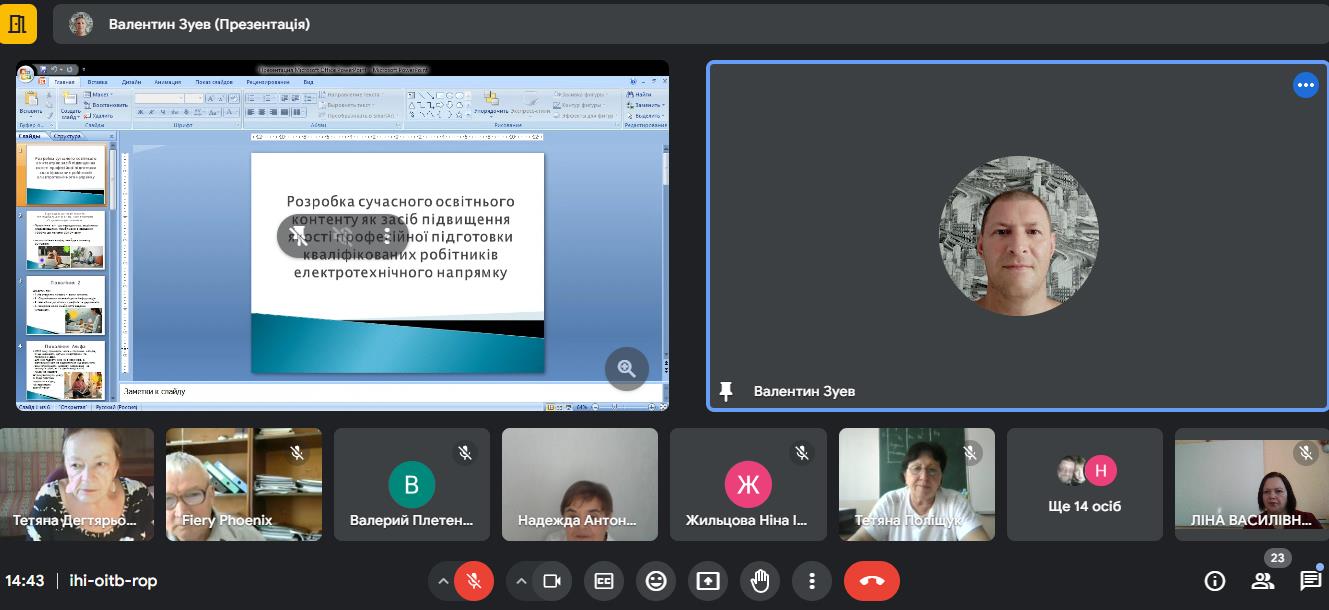Open the more options menu in call bar
Viewport: 1329px width, 610px height.
[812, 581]
